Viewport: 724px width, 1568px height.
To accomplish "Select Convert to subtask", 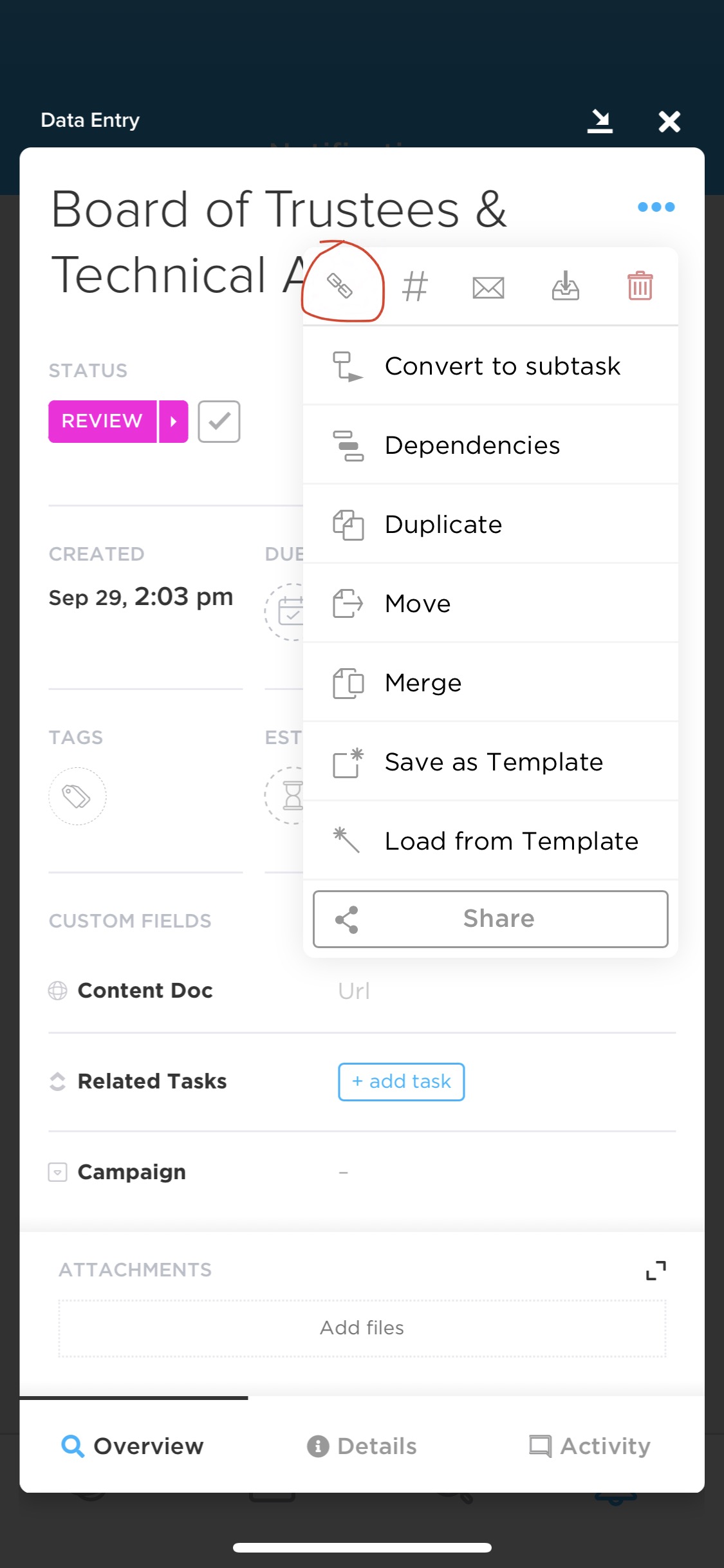I will coord(490,366).
